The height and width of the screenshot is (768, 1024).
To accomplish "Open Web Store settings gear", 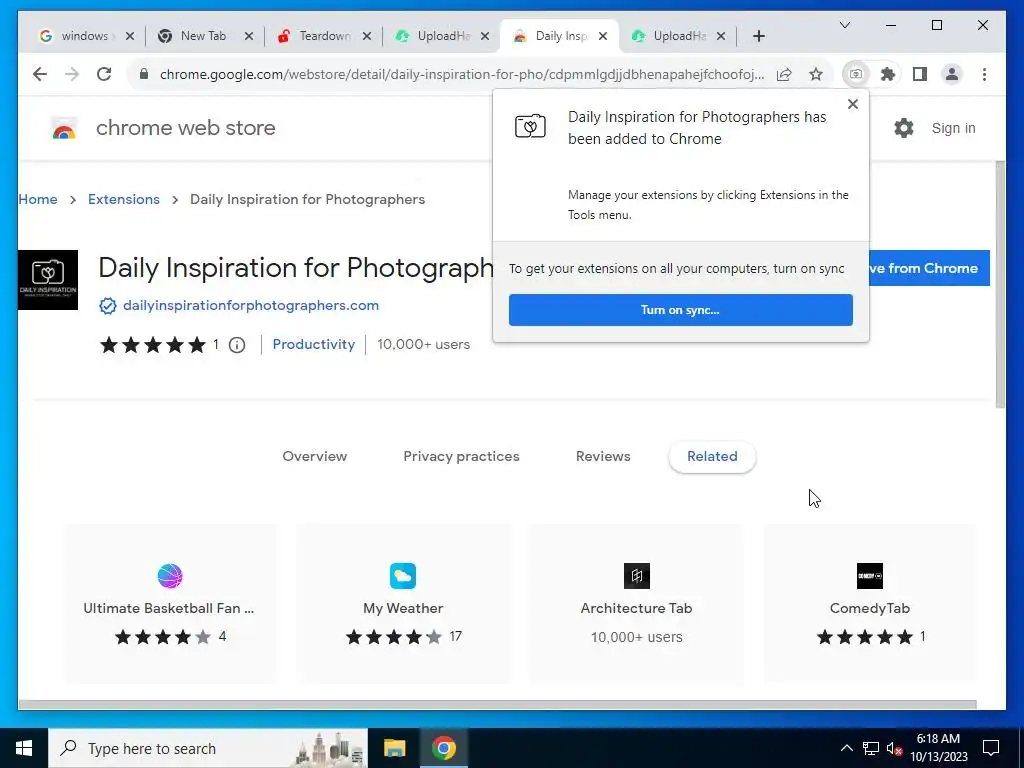I will pos(904,128).
